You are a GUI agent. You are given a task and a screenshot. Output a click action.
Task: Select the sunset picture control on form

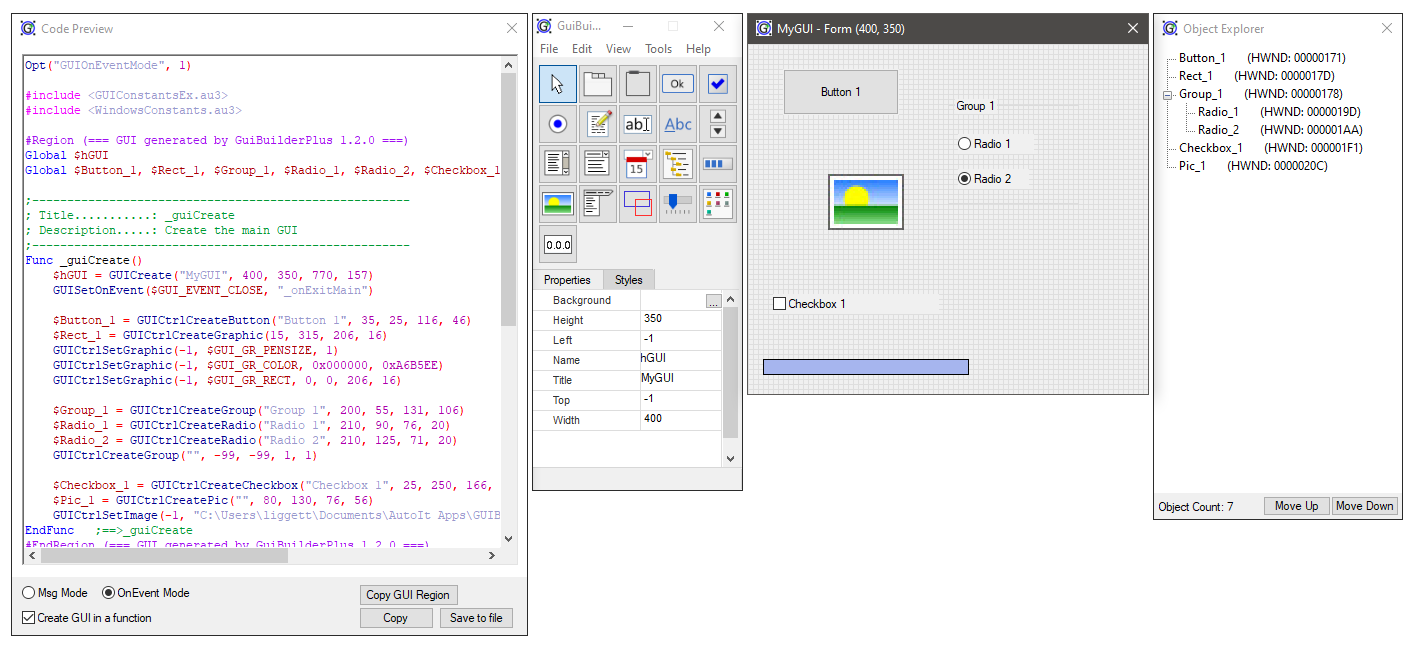click(x=866, y=202)
